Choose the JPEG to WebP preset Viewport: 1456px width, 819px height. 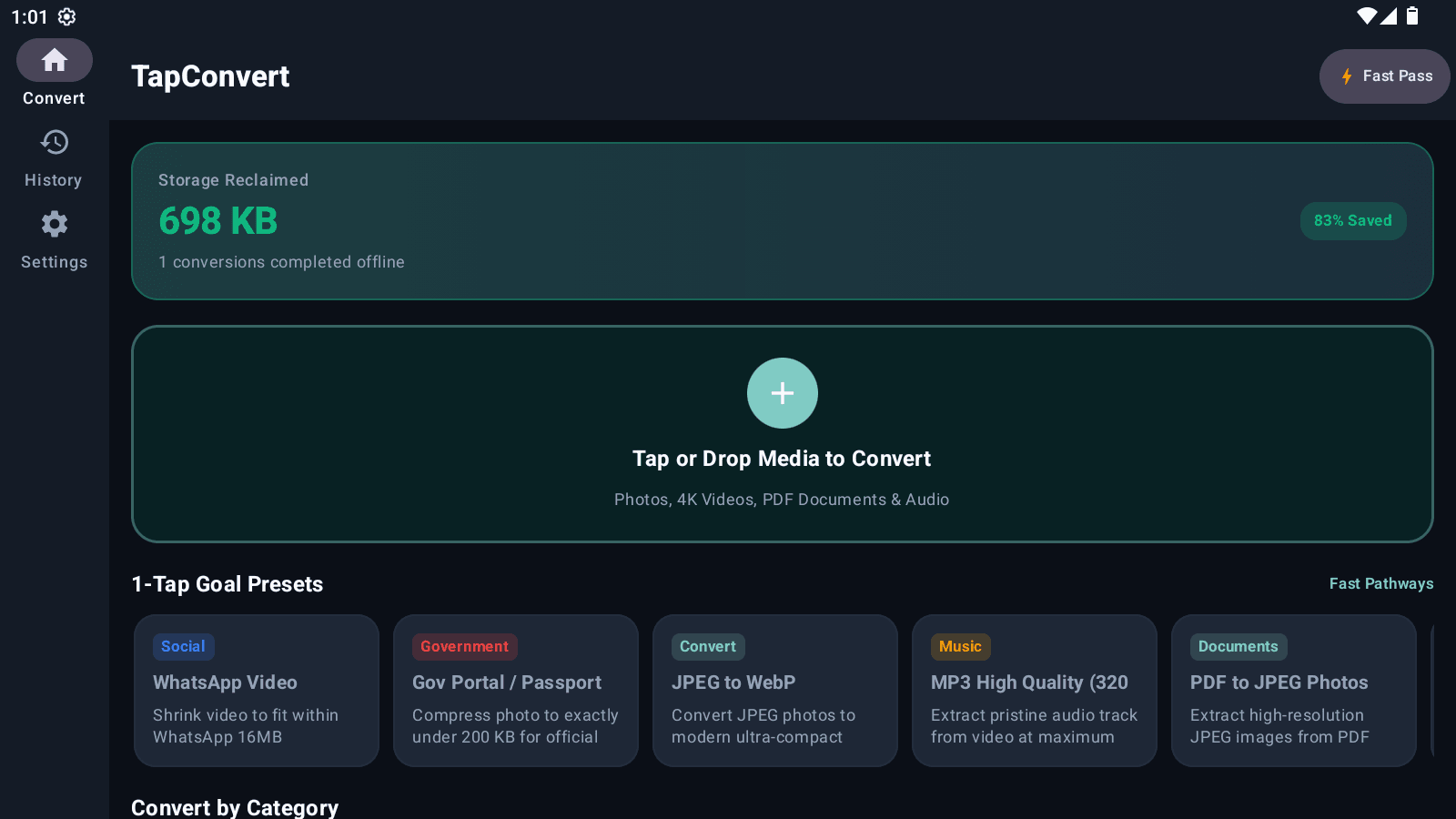[x=775, y=691]
